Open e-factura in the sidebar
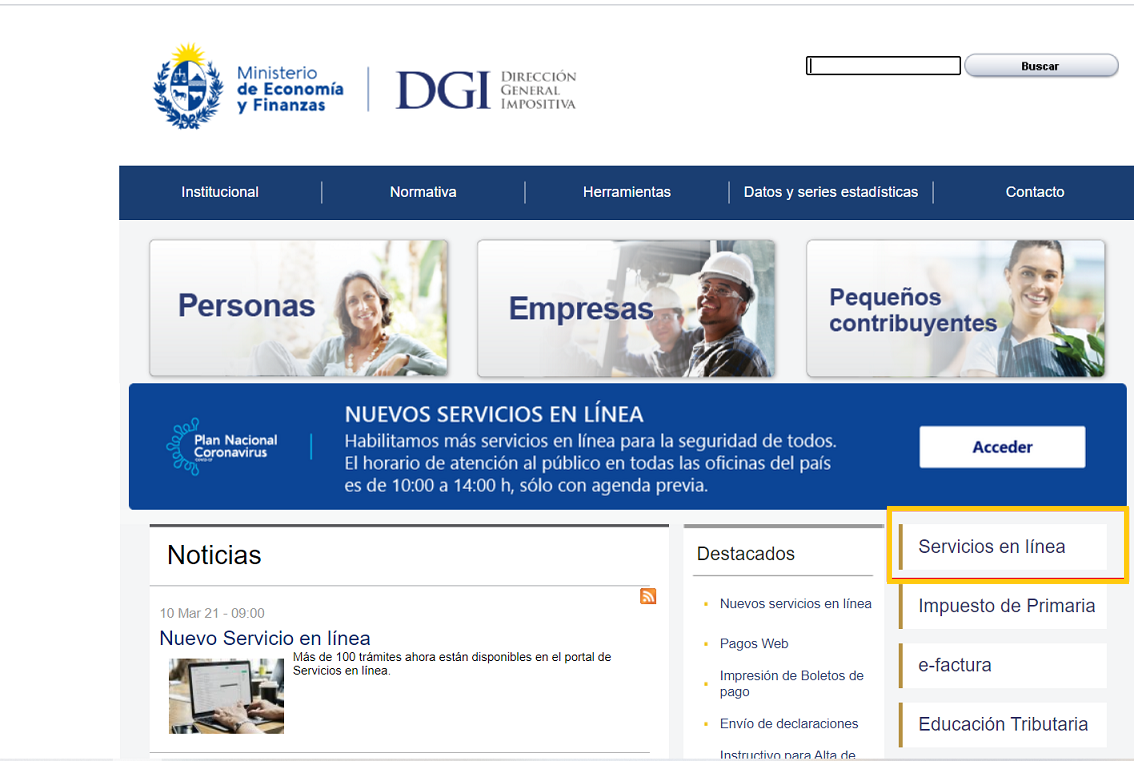 coord(1003,666)
